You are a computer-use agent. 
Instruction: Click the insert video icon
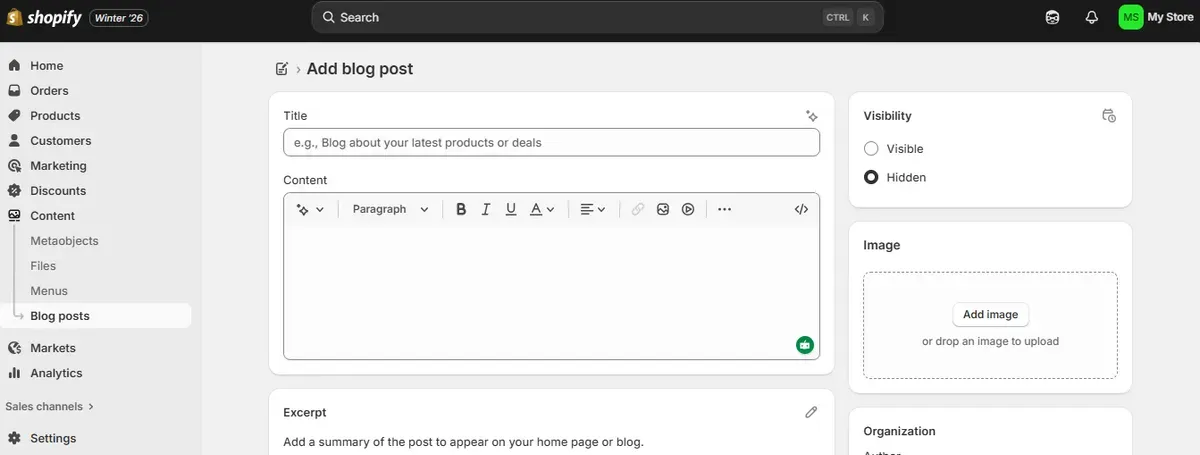[688, 209]
